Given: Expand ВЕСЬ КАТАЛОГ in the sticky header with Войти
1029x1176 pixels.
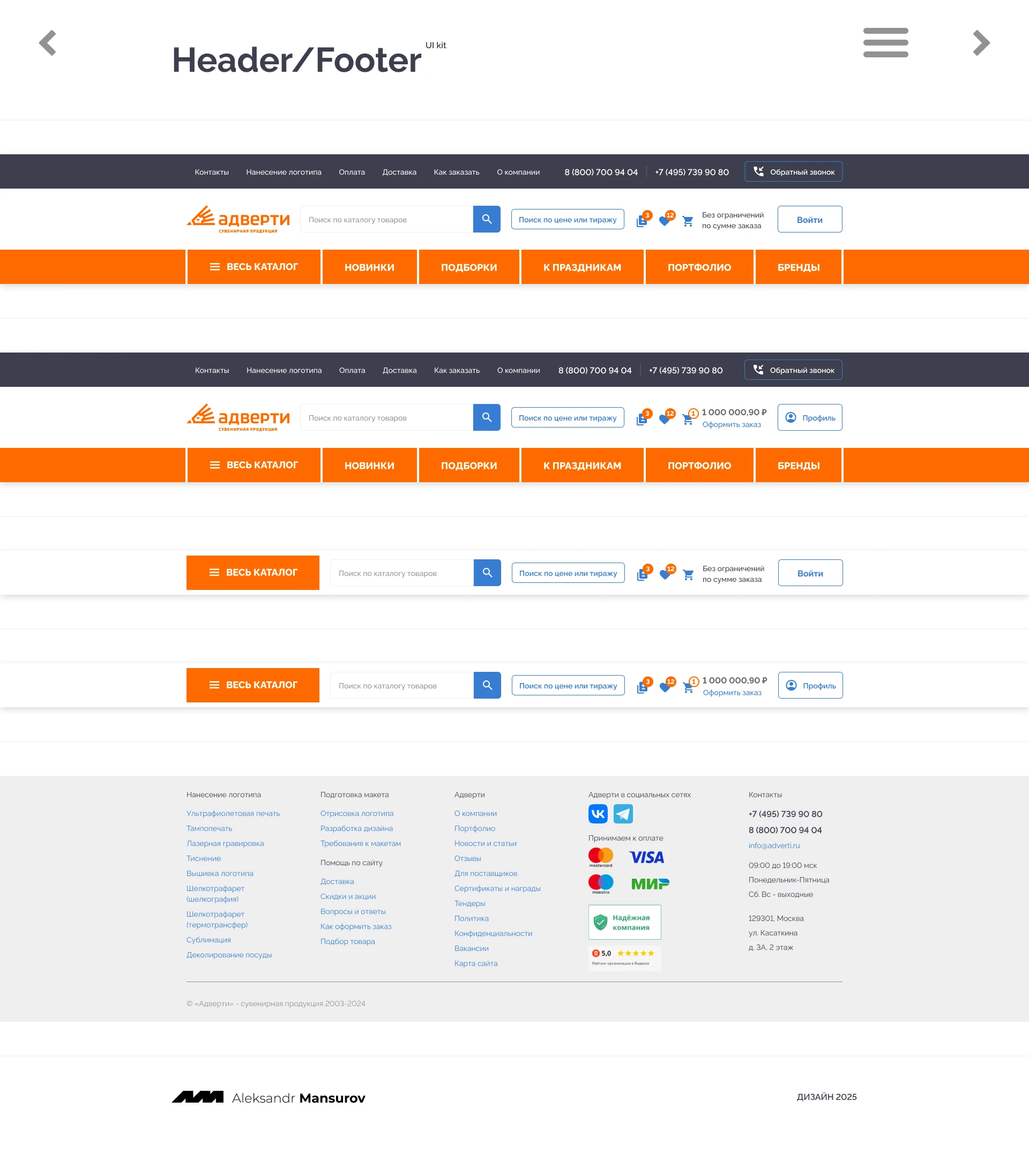Looking at the screenshot, I should pos(252,572).
